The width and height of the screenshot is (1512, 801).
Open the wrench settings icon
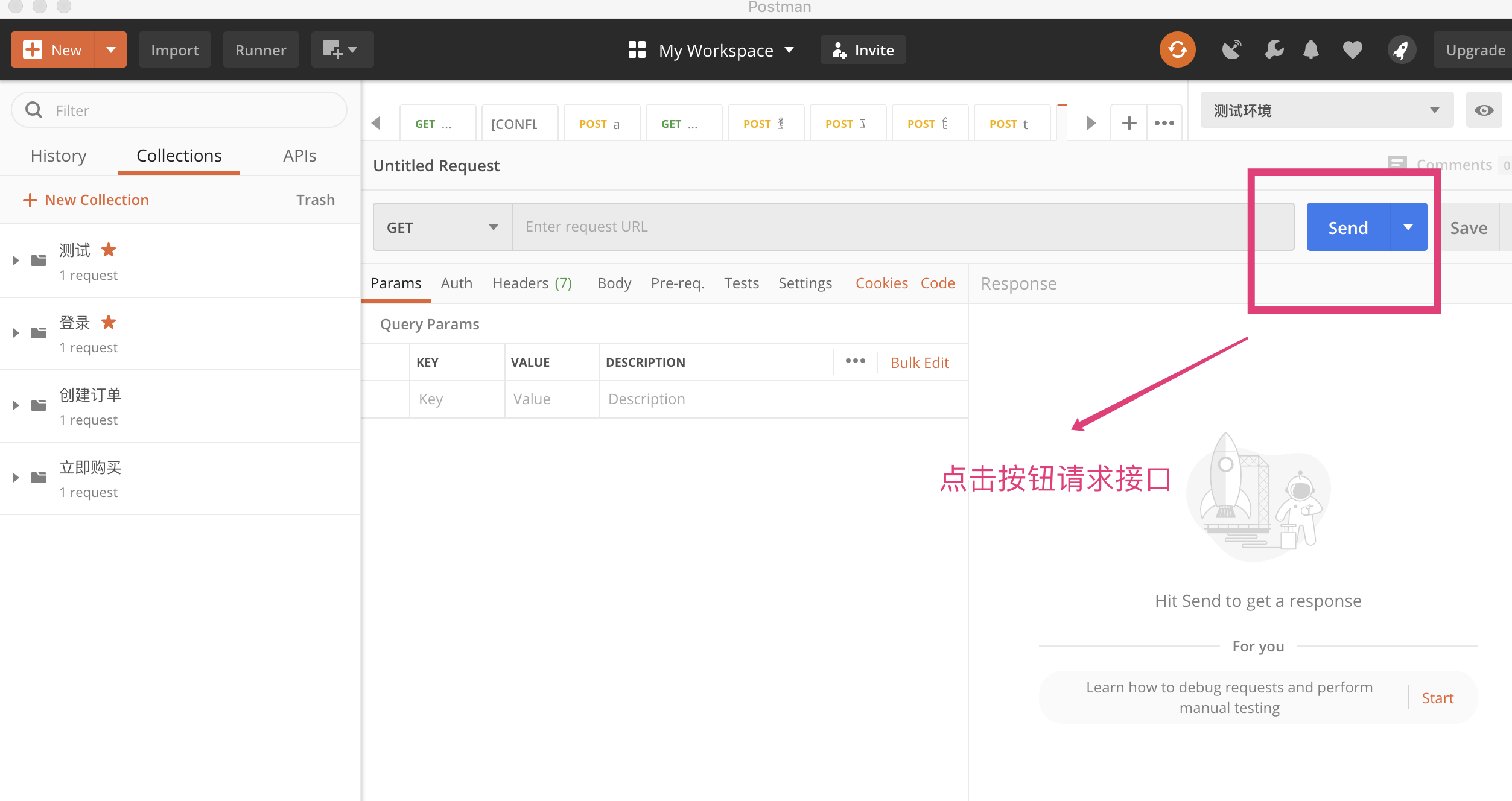click(1274, 49)
